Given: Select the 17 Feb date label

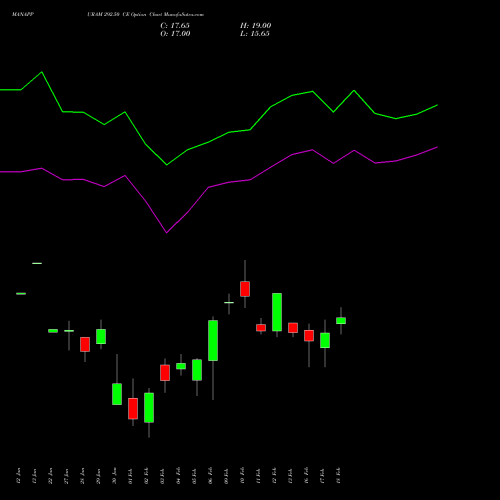Looking at the screenshot, I should 322,476.
